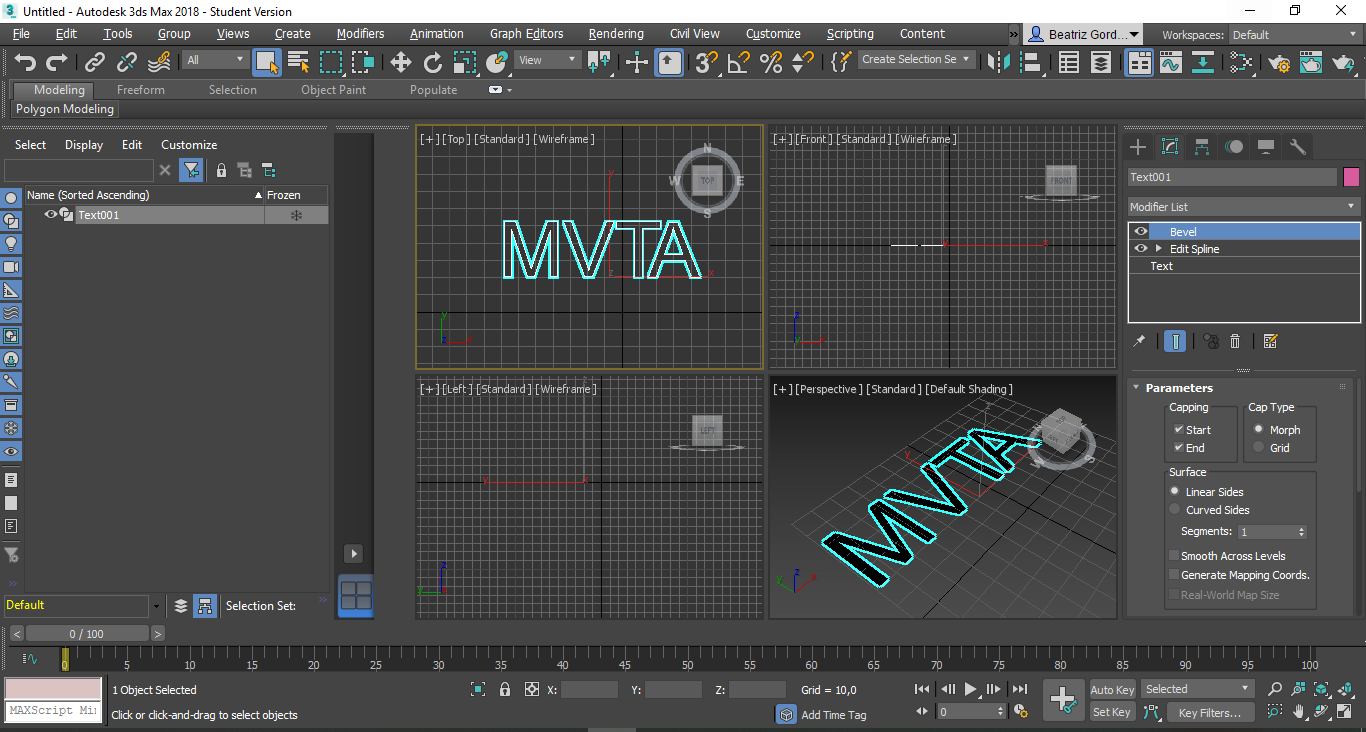Expand the Edit Spline modifier sub-objects
The width and height of the screenshot is (1366, 732).
[1159, 248]
